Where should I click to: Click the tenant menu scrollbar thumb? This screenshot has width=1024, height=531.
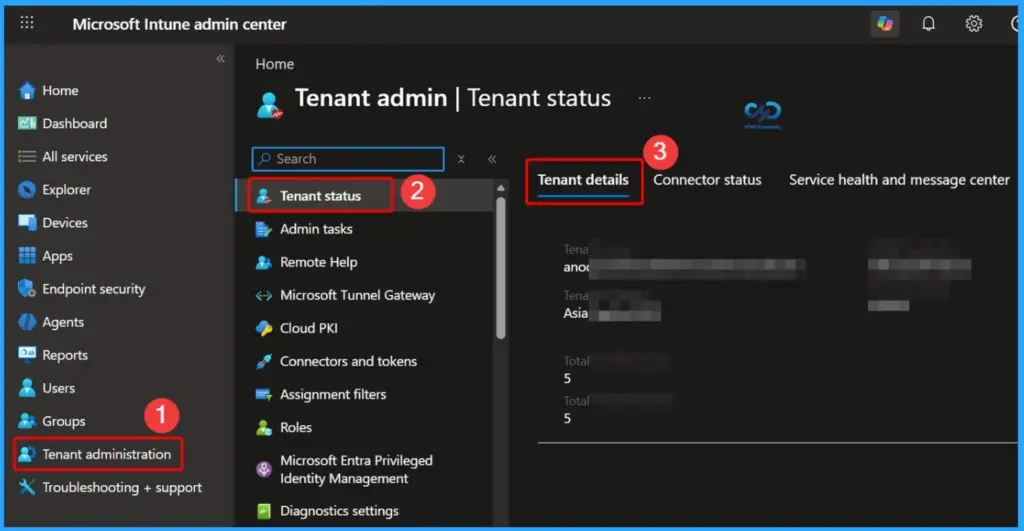501,268
